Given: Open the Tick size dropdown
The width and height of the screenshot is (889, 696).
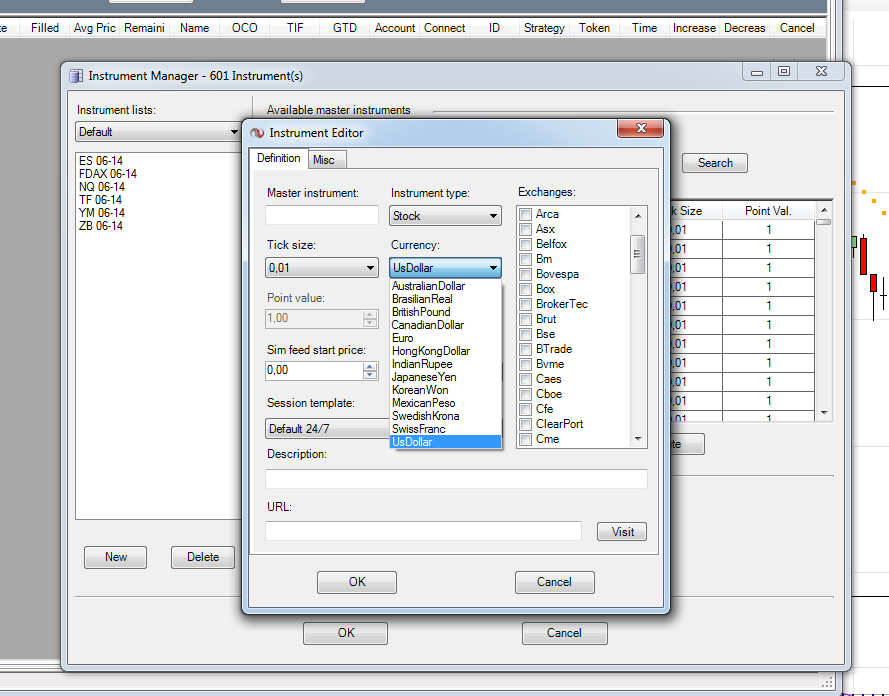Looking at the screenshot, I should [321, 268].
